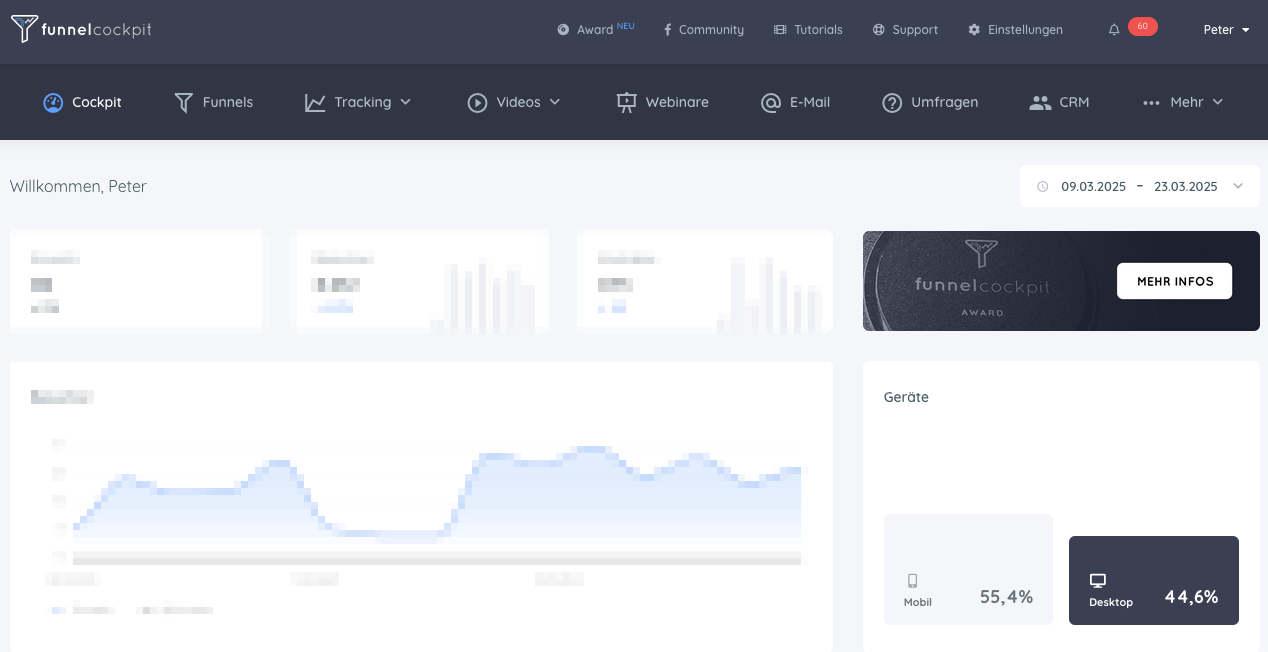Open the Tutorials page
Image resolution: width=1268 pixels, height=652 pixels.
click(x=808, y=30)
